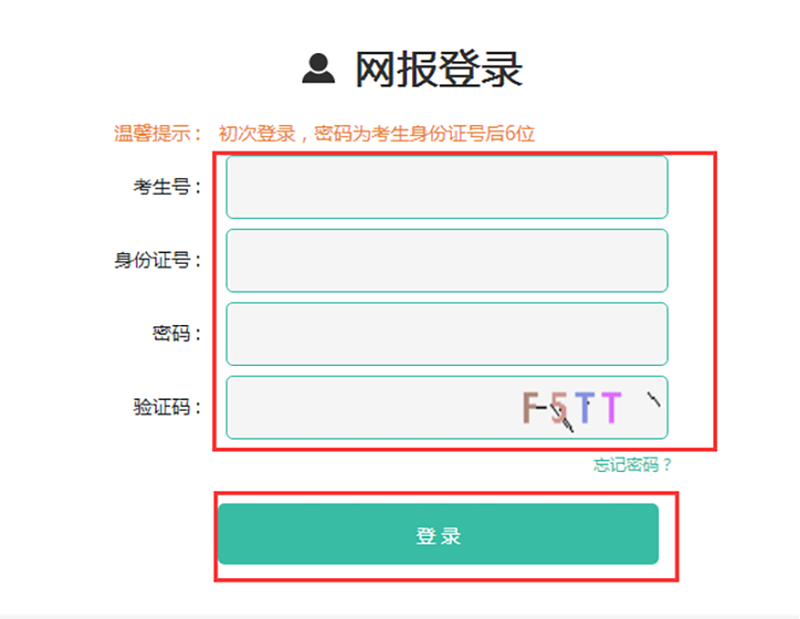The image size is (800, 619).
Task: Click the 密码 field label
Action: point(175,331)
